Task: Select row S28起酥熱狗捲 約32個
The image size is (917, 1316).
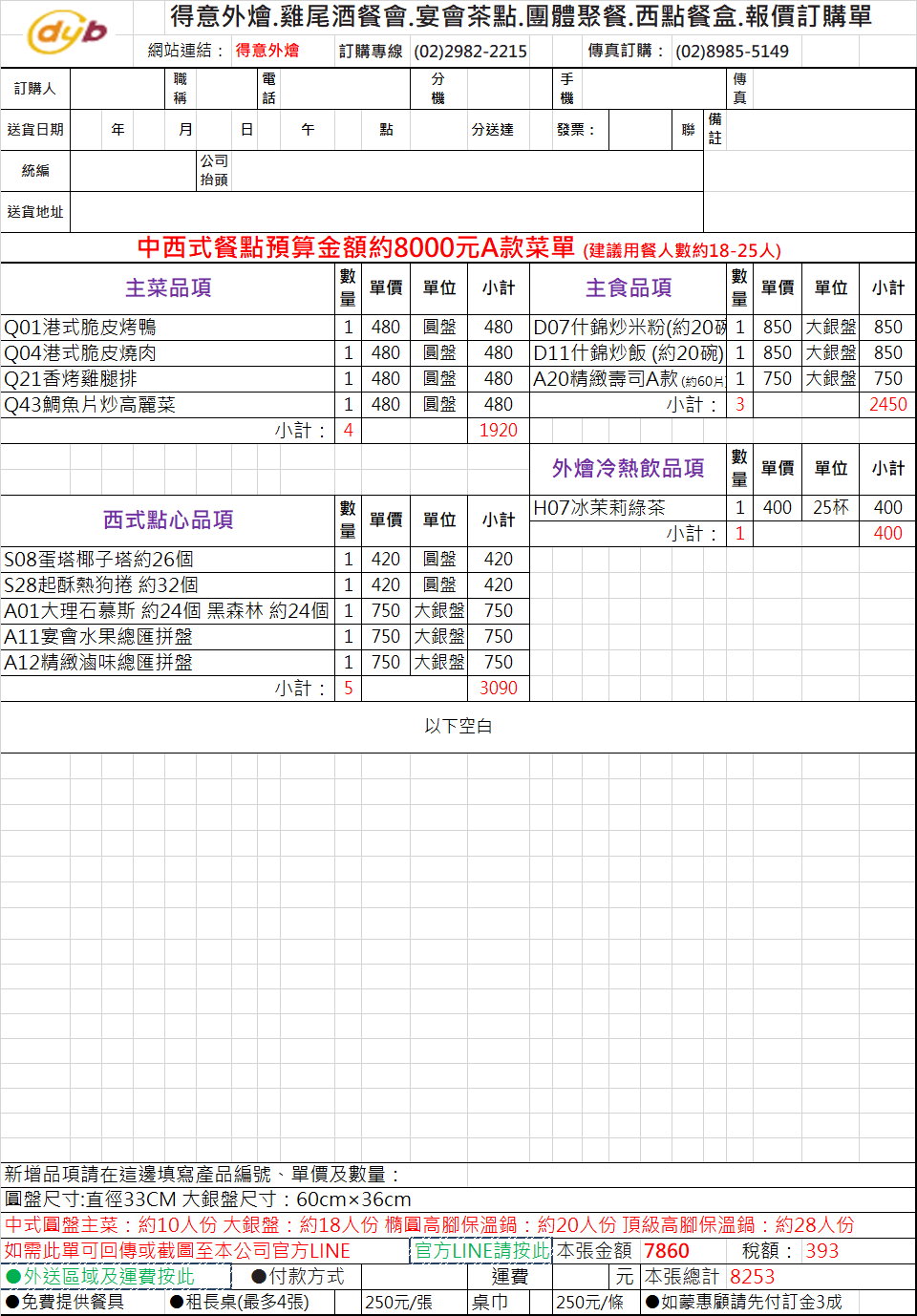Action: tap(264, 585)
